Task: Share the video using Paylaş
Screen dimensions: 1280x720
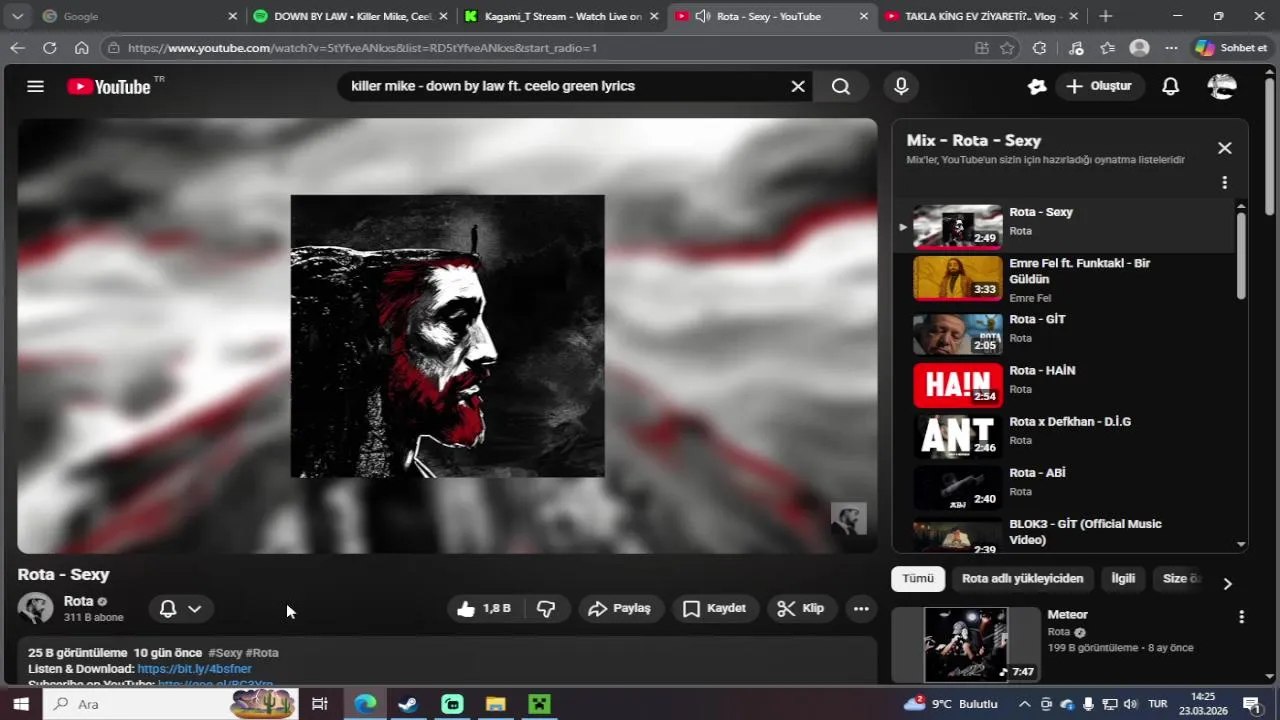Action: coord(620,608)
